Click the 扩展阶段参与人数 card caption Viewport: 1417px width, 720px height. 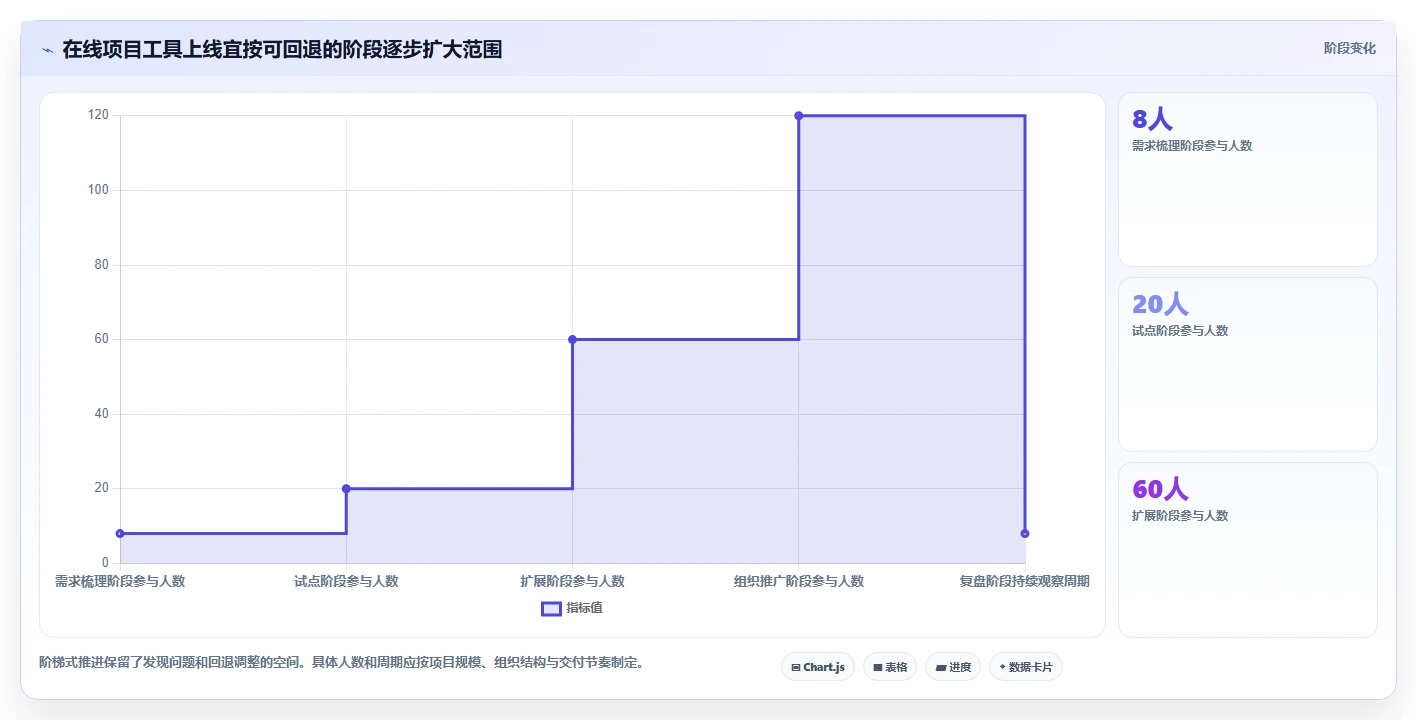click(x=1180, y=516)
